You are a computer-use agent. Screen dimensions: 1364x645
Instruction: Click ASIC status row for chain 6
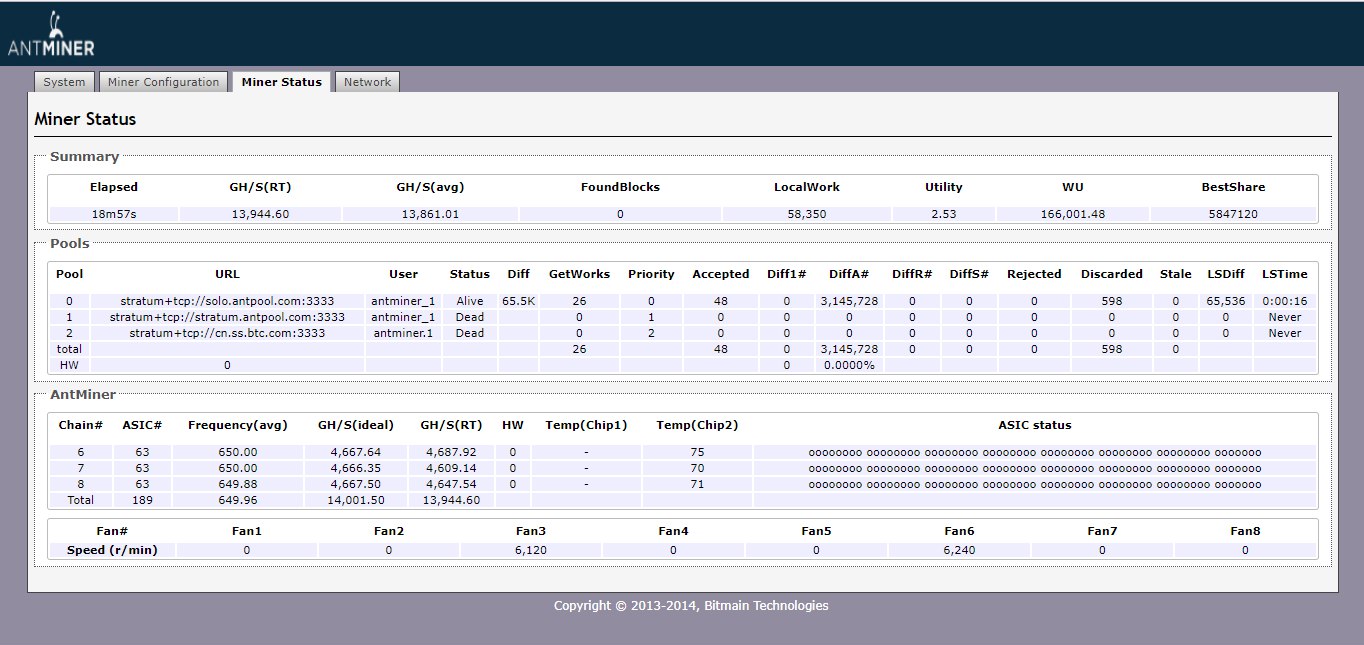click(1035, 452)
